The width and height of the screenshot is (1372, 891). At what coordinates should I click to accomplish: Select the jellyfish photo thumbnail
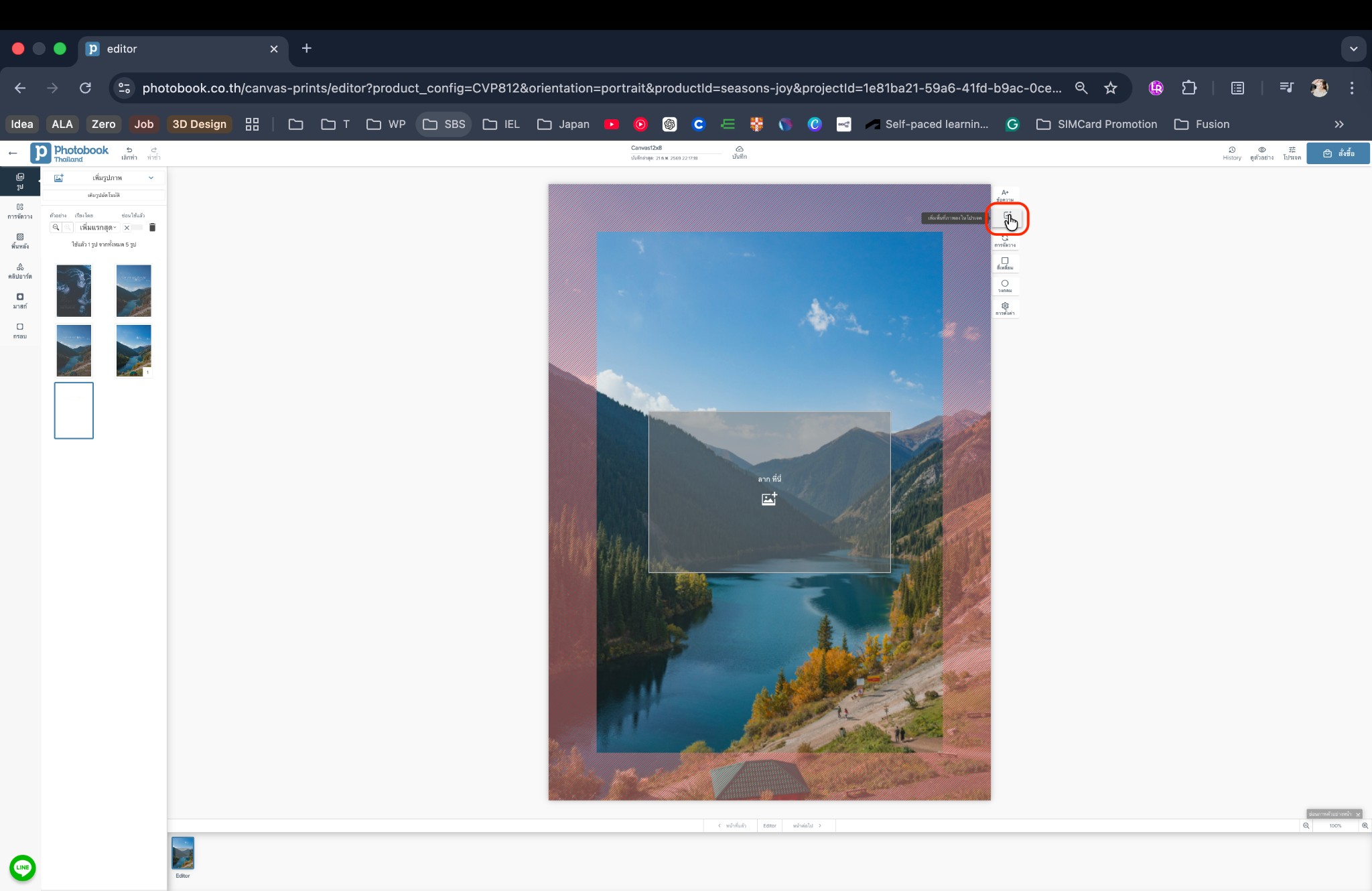pos(74,291)
